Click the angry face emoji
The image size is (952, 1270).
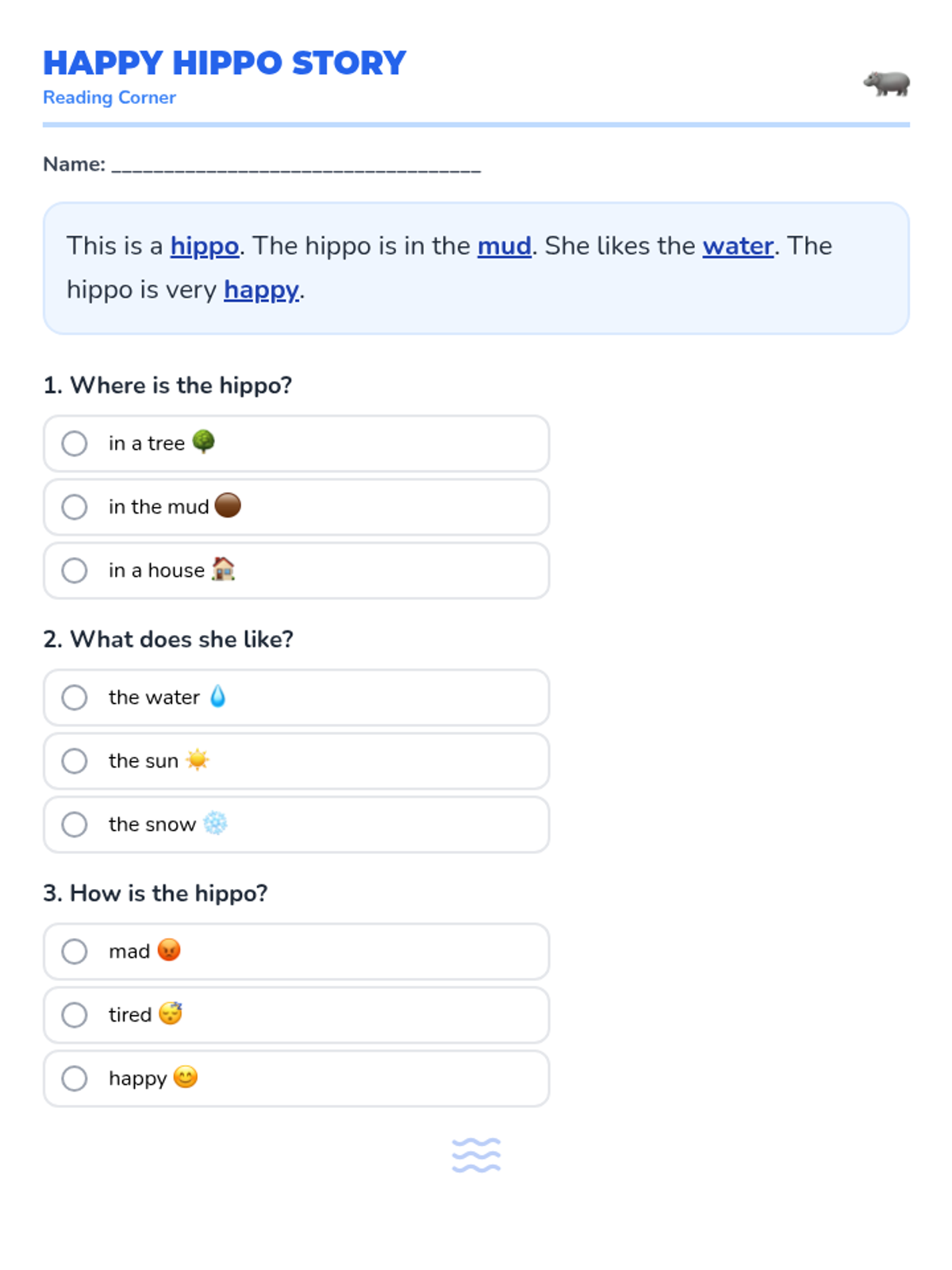pos(169,950)
